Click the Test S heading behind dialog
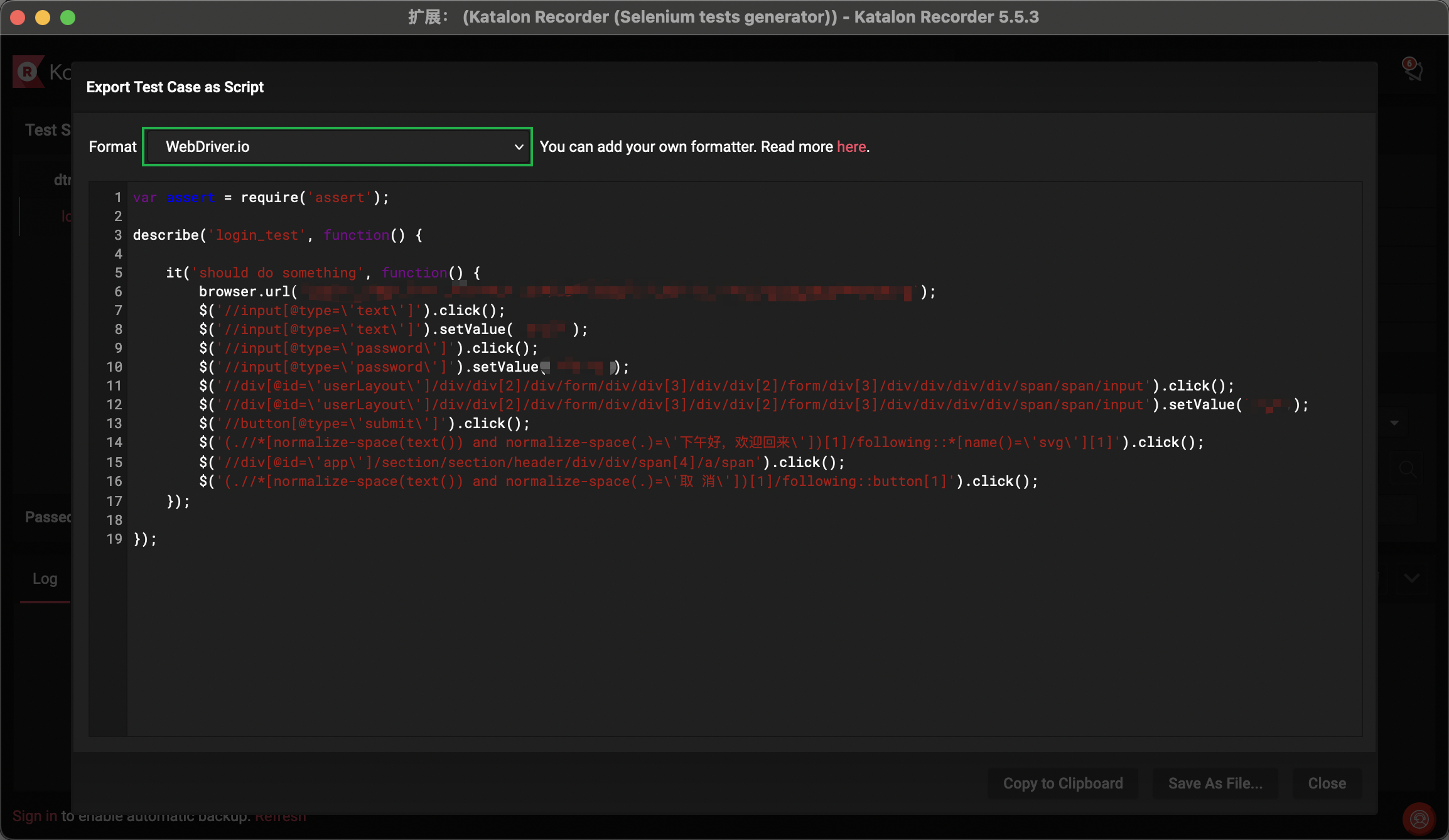The image size is (1449, 840). coord(48,130)
